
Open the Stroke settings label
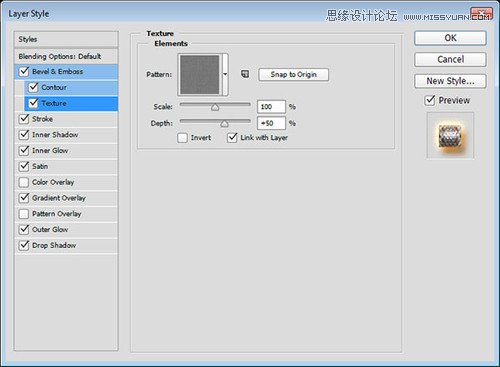click(42, 119)
